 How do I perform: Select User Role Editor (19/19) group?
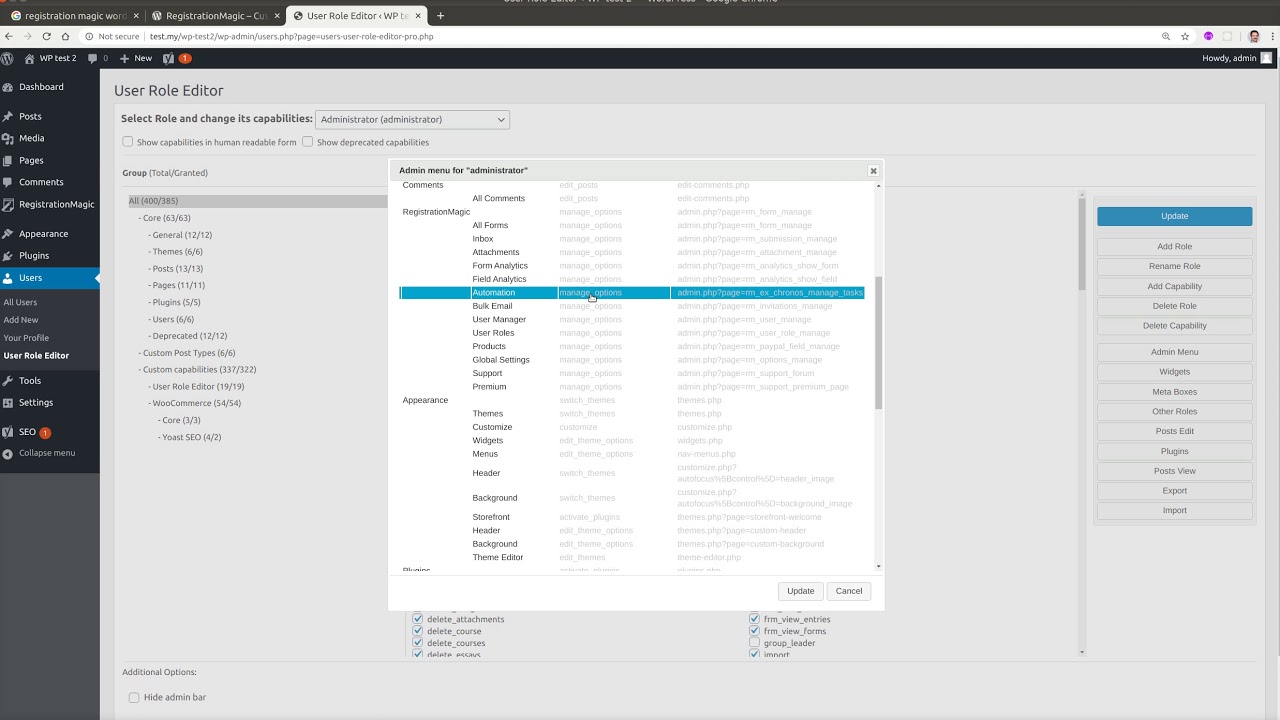click(196, 386)
